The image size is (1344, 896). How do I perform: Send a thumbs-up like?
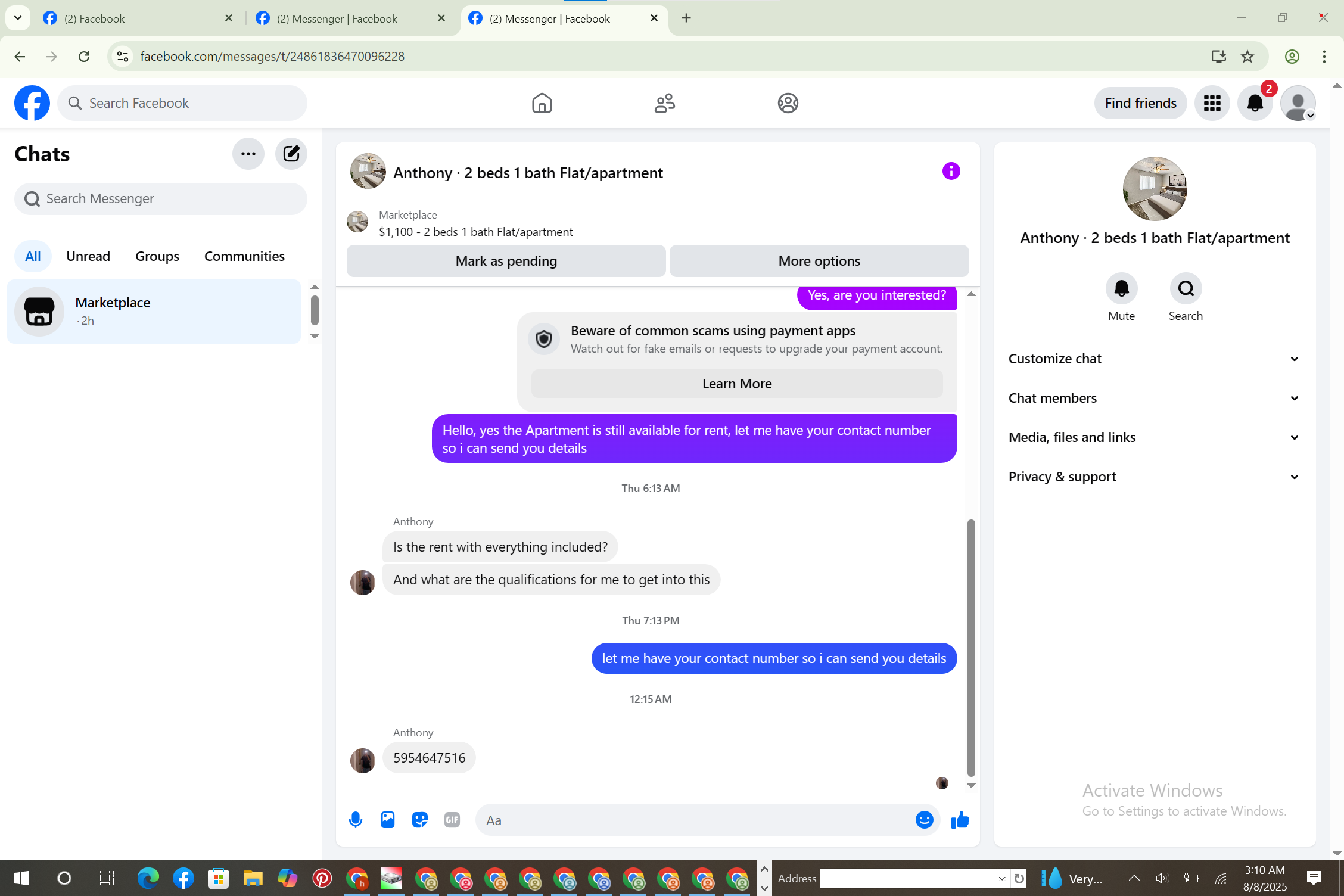click(x=960, y=820)
